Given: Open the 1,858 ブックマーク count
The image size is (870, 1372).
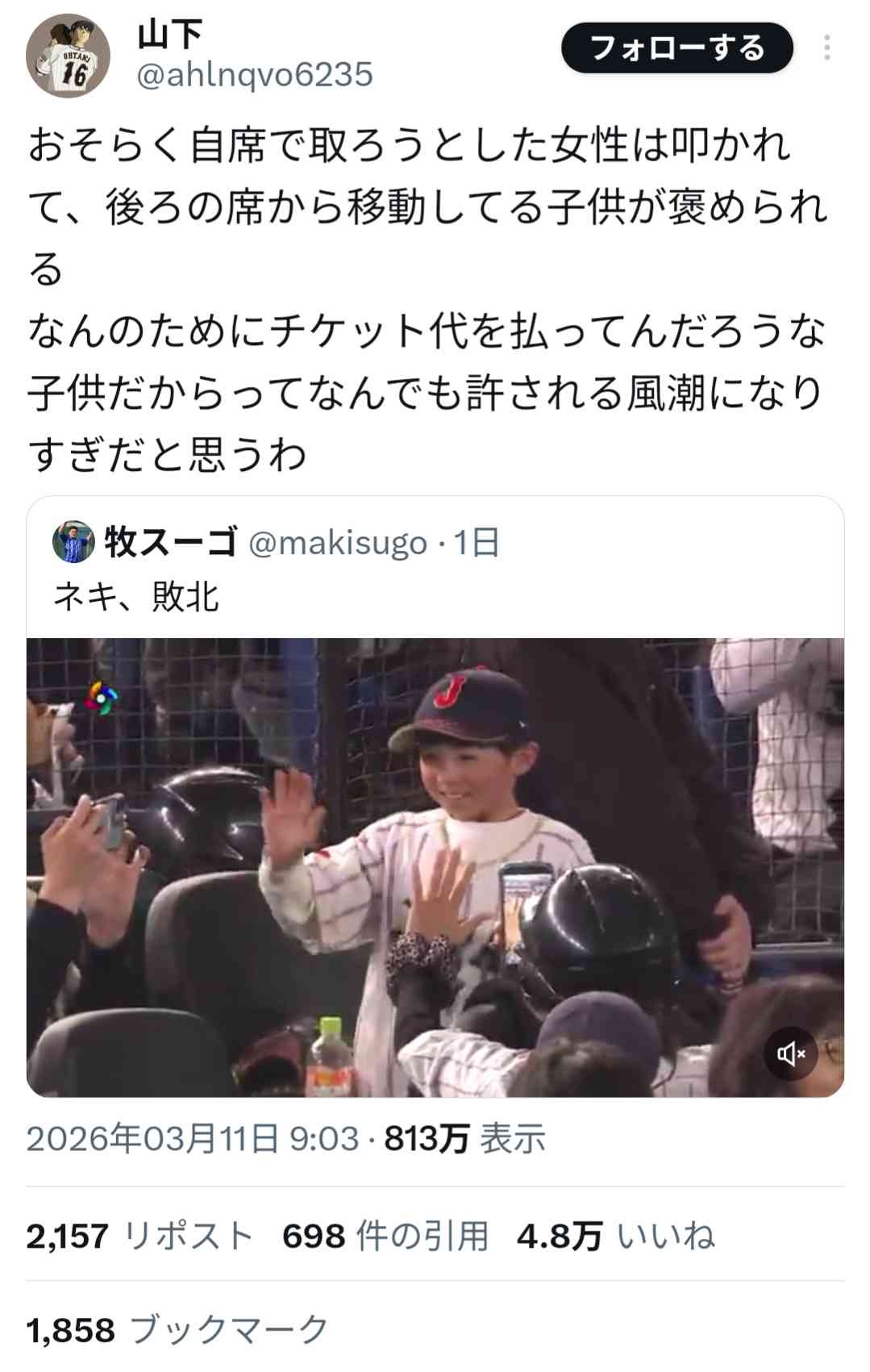Looking at the screenshot, I should pos(178,1330).
